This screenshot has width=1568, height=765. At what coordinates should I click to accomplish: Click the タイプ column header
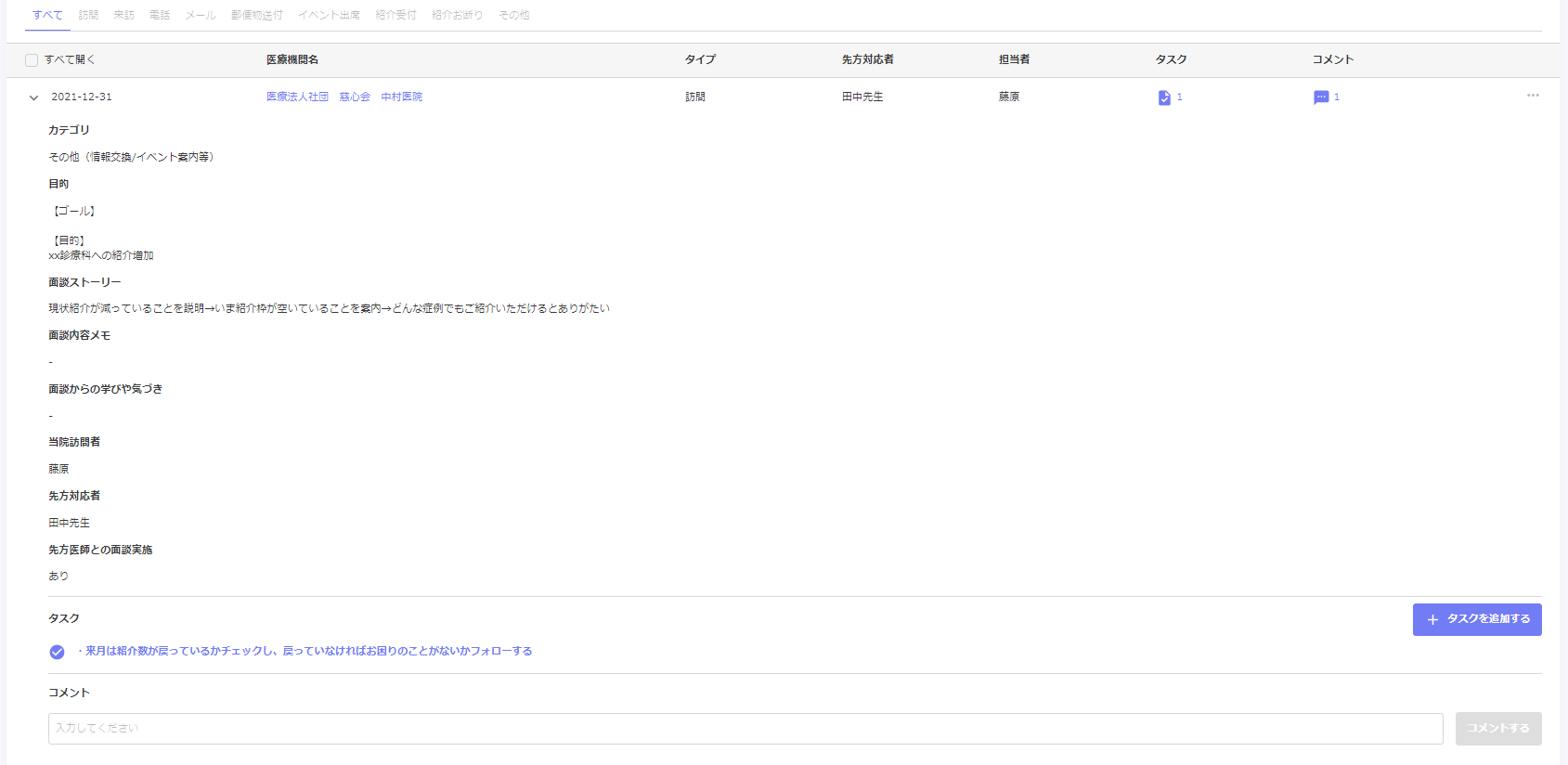pyautogui.click(x=700, y=59)
